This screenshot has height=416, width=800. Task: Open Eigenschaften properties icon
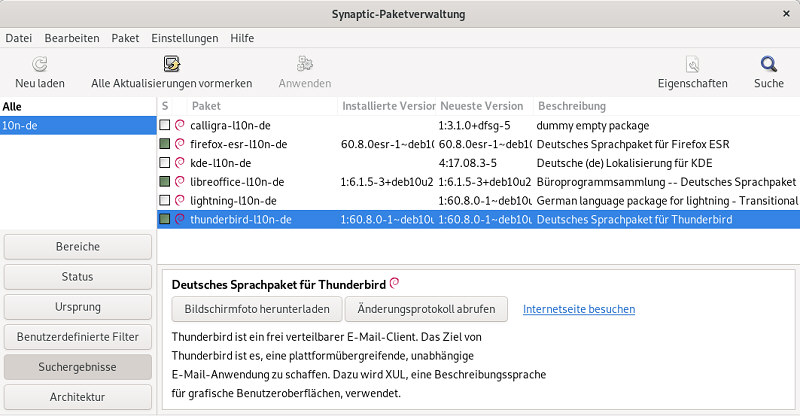[692, 65]
